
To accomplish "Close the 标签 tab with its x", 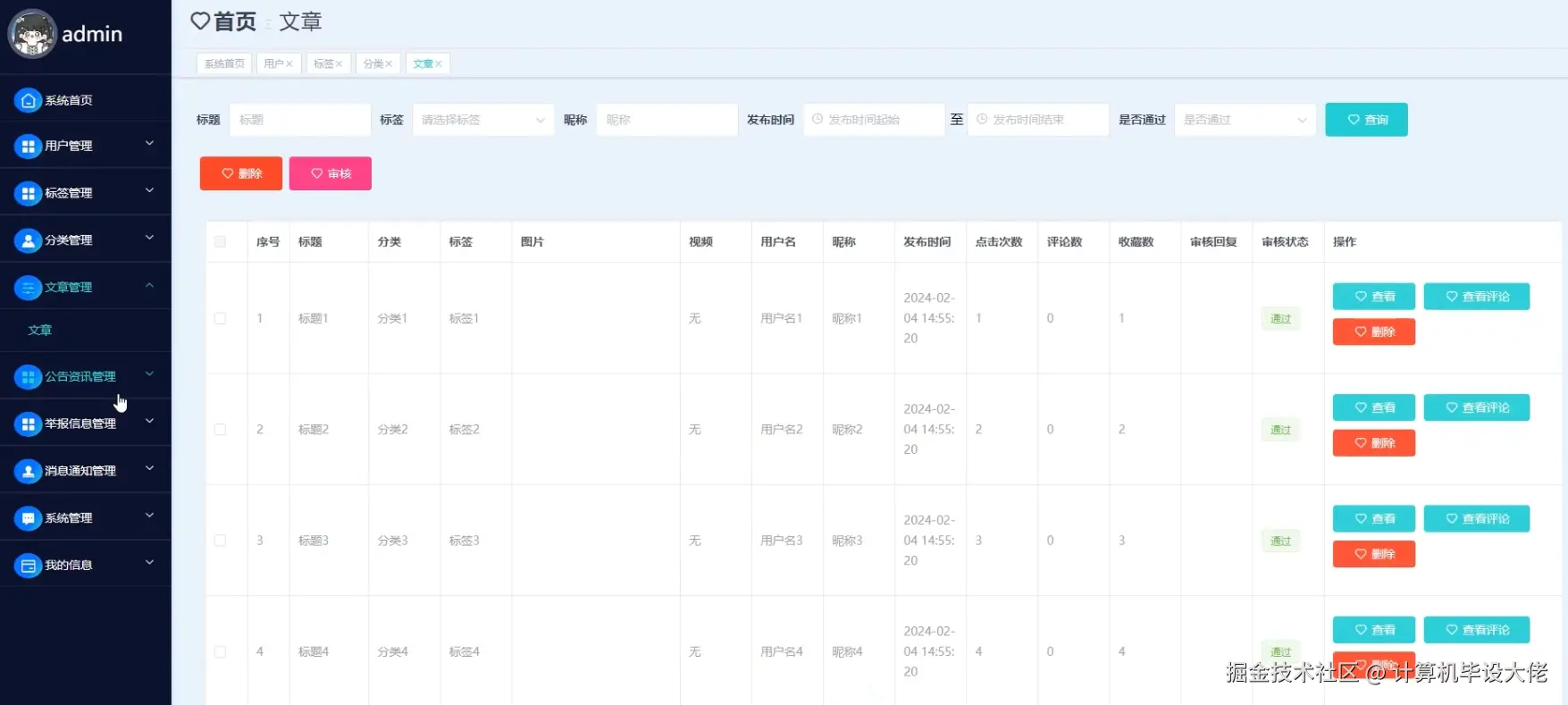I will [x=340, y=64].
